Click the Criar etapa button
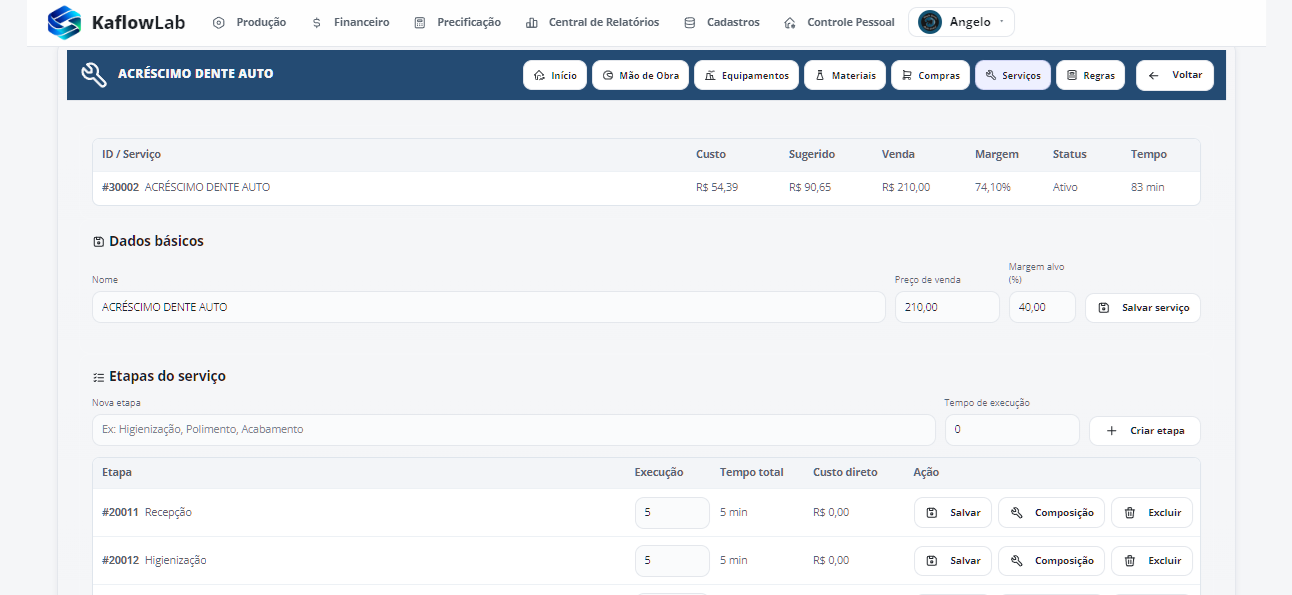The width and height of the screenshot is (1292, 595). coord(1145,431)
